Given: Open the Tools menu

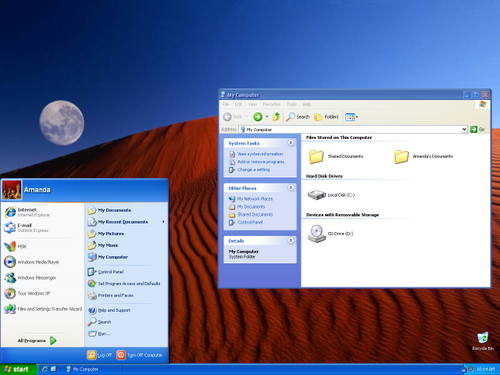Looking at the screenshot, I should 292,104.
